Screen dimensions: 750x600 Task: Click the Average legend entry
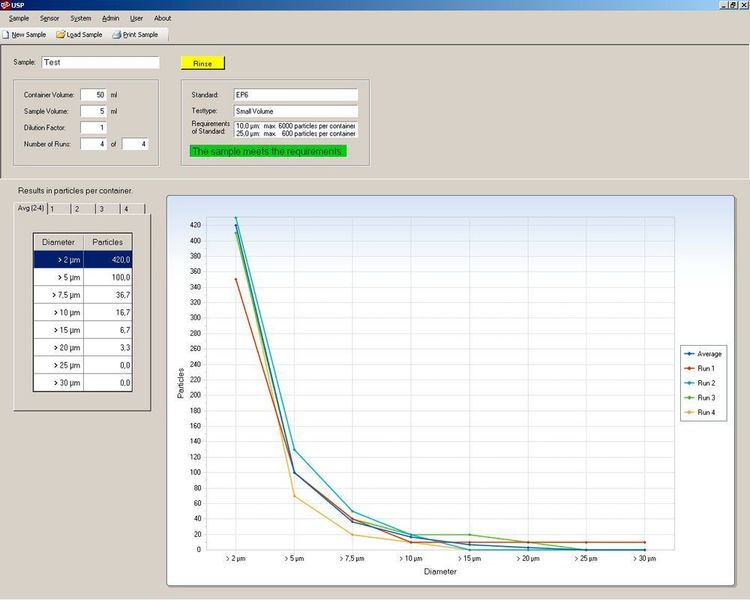703,354
